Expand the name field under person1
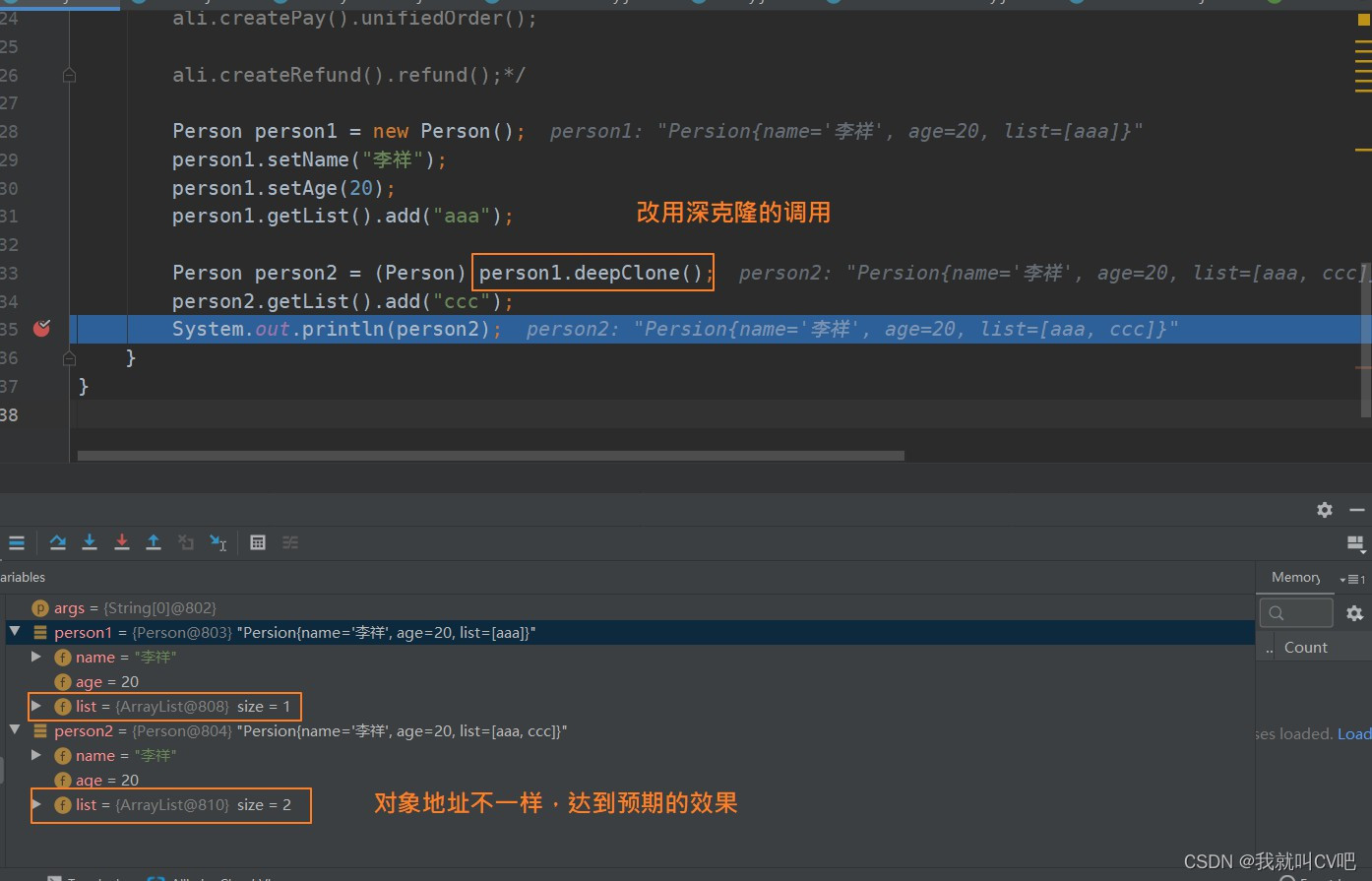Image resolution: width=1372 pixels, height=881 pixels. coord(36,657)
